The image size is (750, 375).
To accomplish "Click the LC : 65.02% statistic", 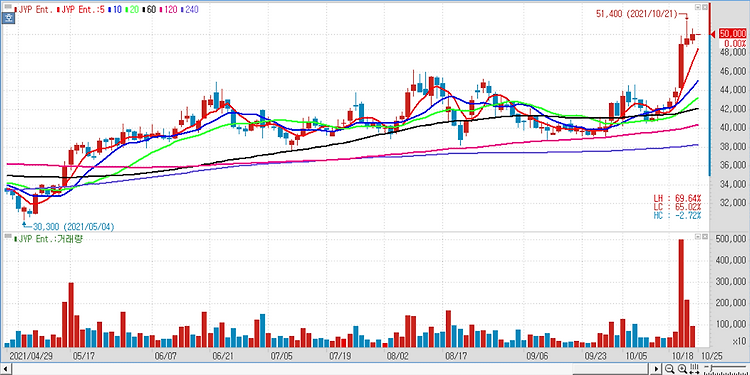I will pos(677,207).
